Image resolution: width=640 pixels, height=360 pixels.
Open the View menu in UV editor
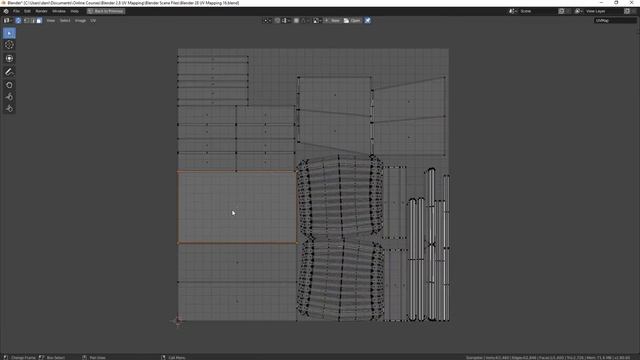(x=51, y=20)
